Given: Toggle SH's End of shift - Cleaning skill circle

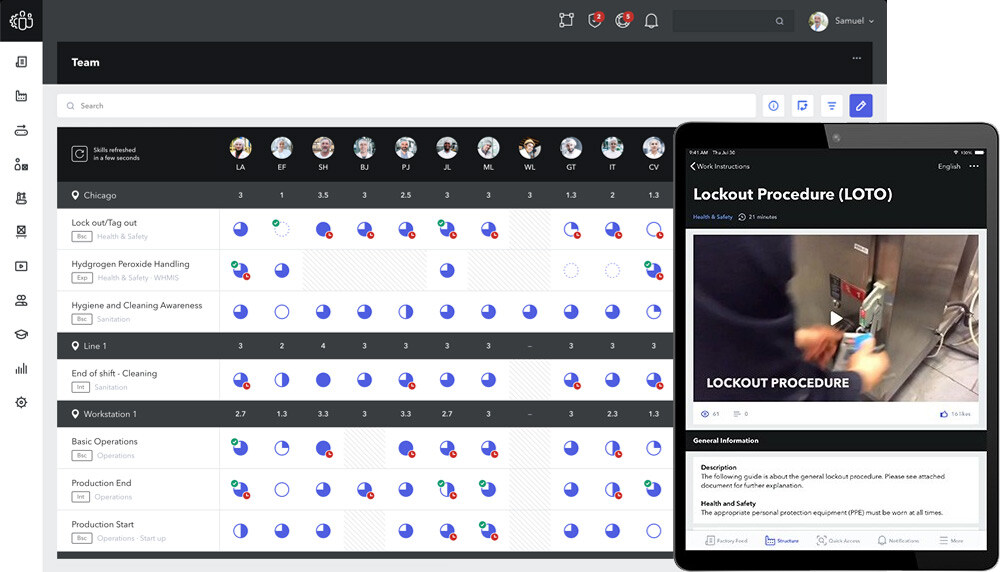Looking at the screenshot, I should (x=323, y=380).
